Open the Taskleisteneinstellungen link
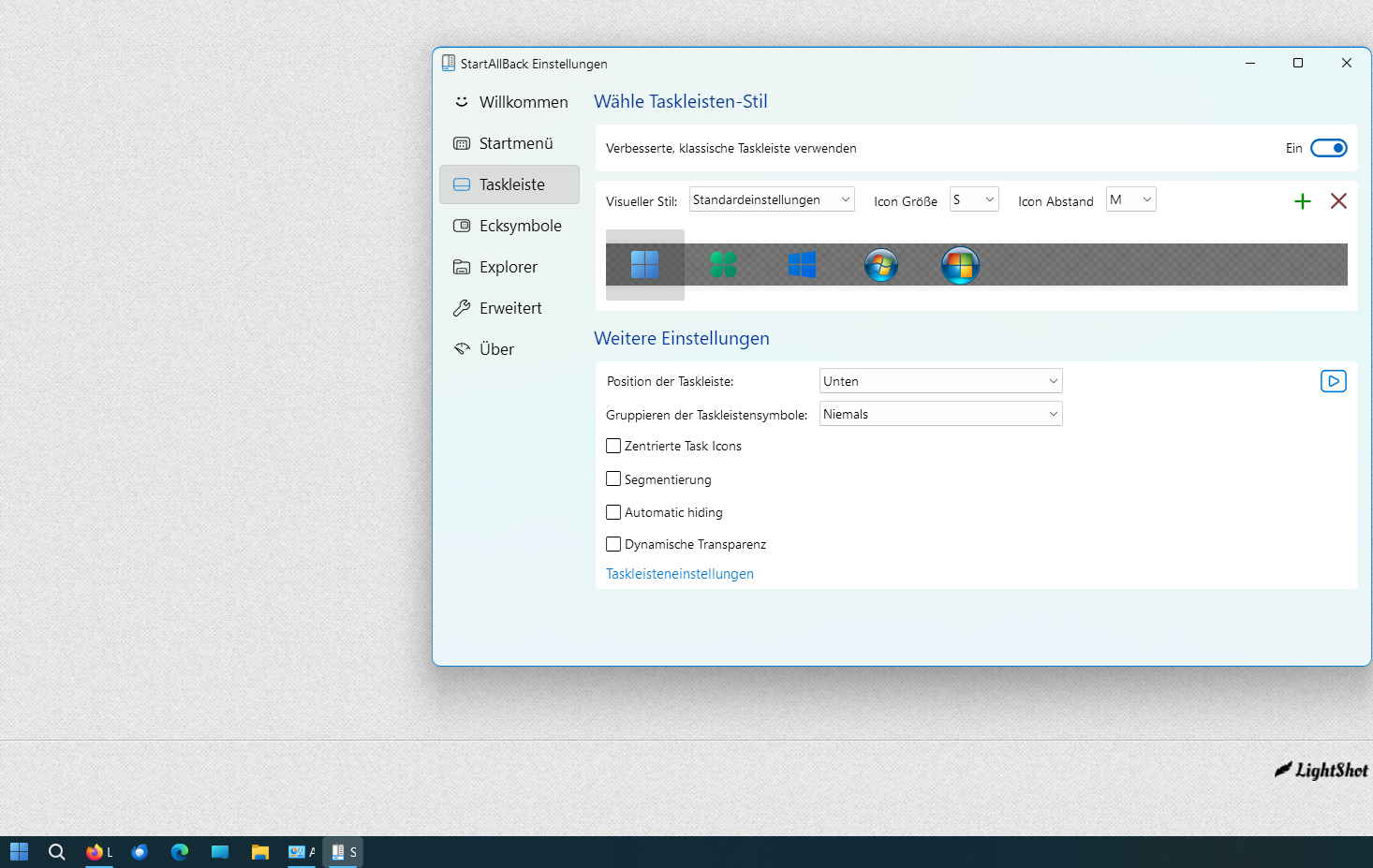Screen dimensions: 1373x868 click(680, 574)
